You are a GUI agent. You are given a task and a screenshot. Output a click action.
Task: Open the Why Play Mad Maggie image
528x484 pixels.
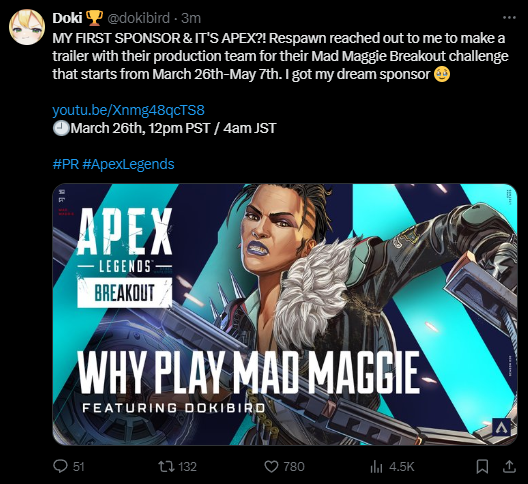coord(285,314)
